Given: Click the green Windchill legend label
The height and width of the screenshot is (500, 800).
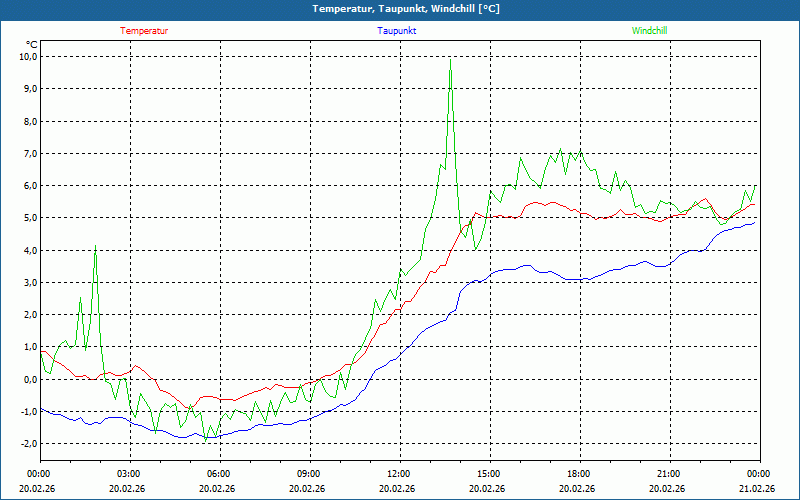Looking at the screenshot, I should [x=650, y=31].
